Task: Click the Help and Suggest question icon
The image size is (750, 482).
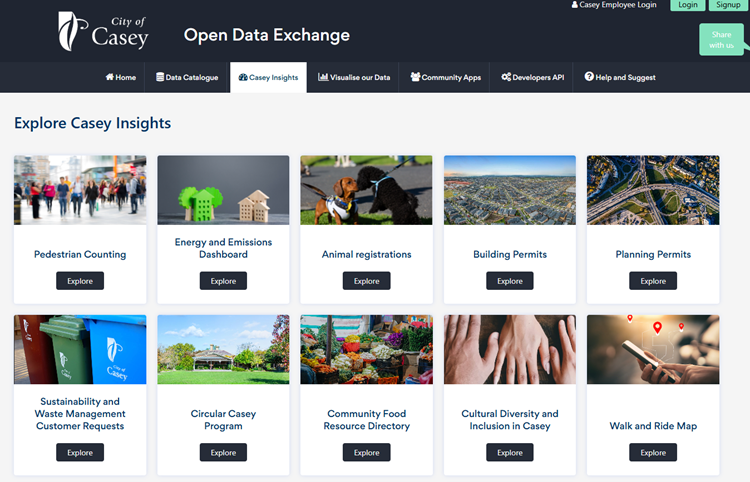Action: point(589,77)
